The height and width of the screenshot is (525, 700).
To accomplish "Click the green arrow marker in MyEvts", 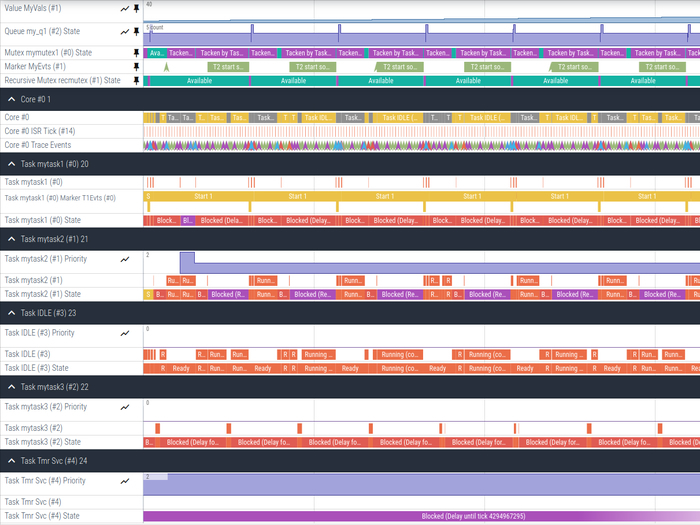I will pos(166,67).
